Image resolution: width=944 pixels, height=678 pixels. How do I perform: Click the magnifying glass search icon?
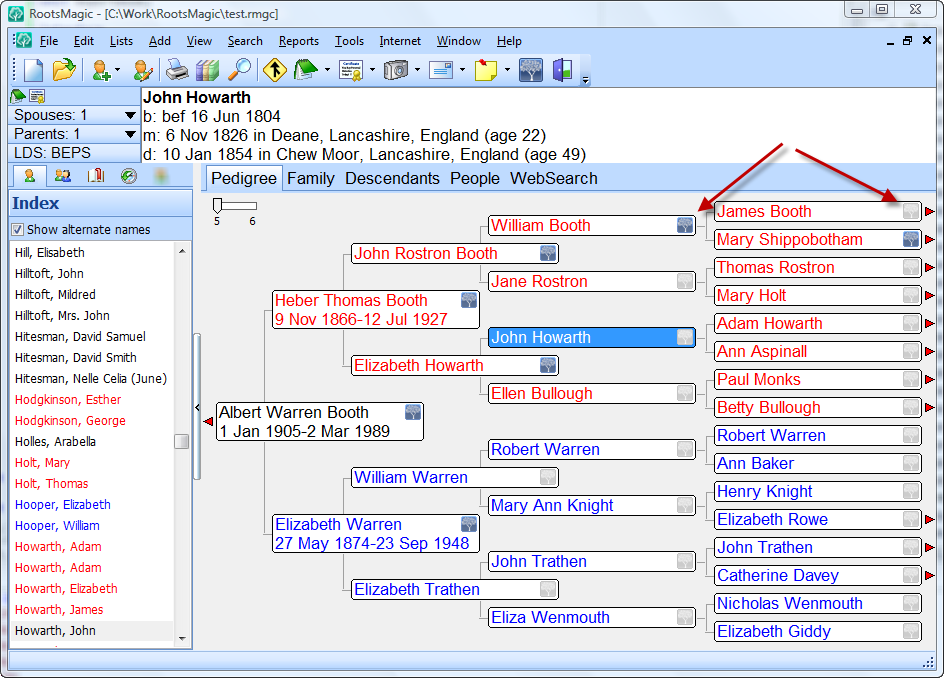click(240, 70)
